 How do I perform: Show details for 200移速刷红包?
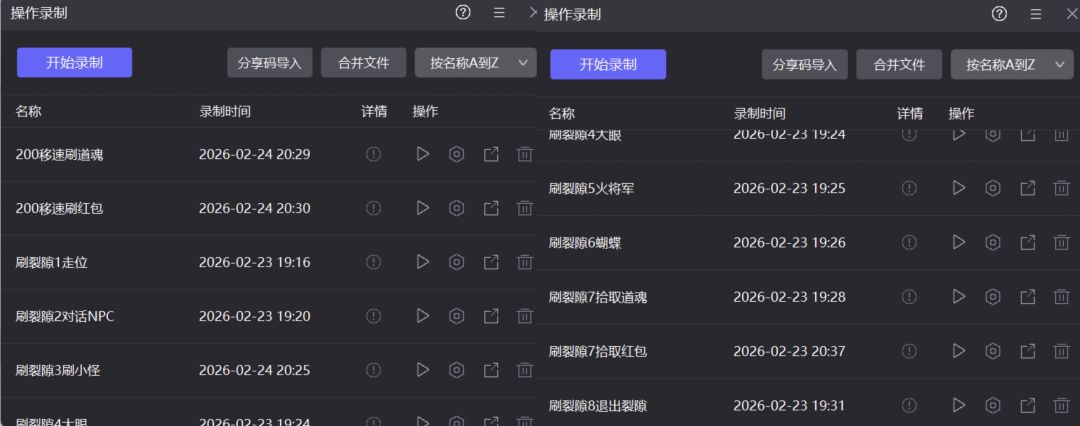(373, 207)
